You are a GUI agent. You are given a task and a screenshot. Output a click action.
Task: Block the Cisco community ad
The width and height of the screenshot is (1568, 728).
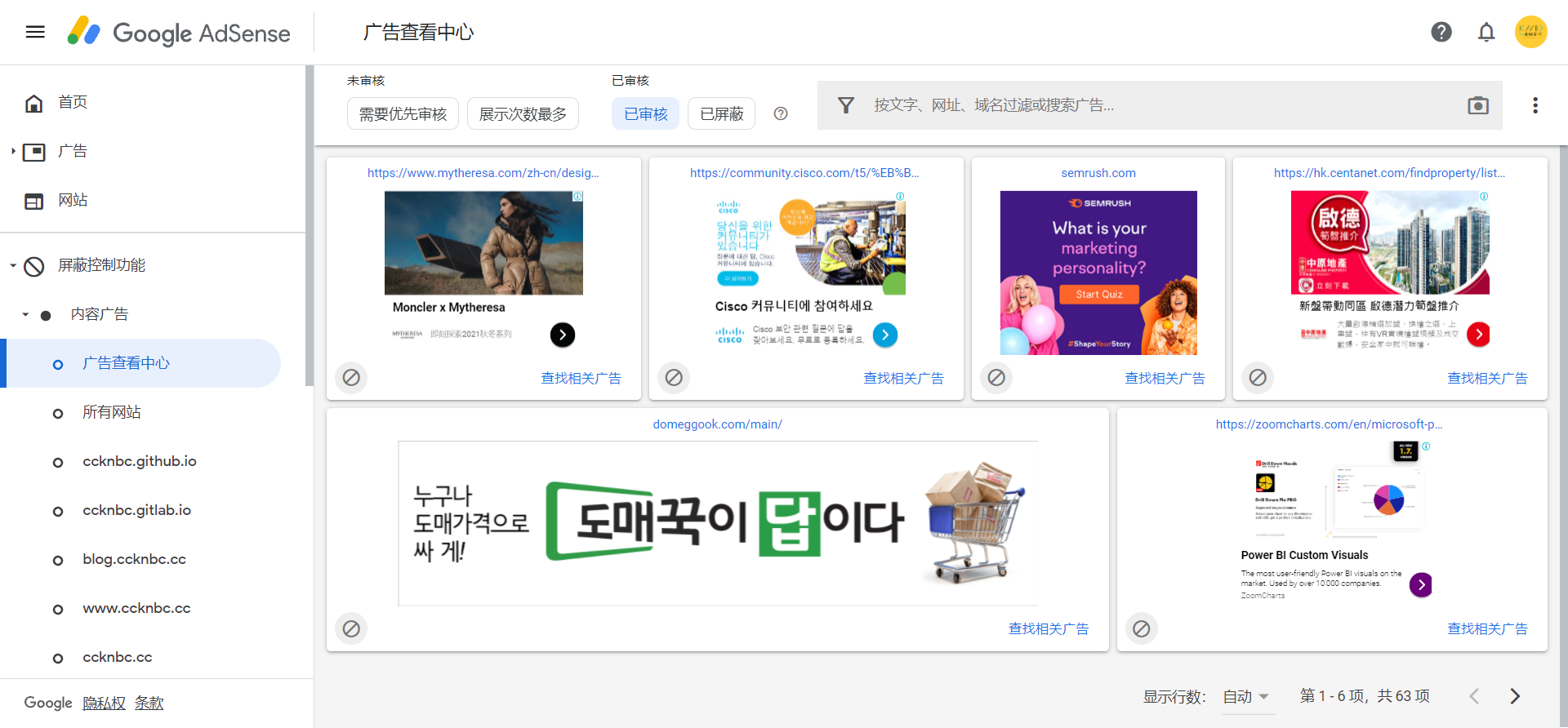[674, 377]
